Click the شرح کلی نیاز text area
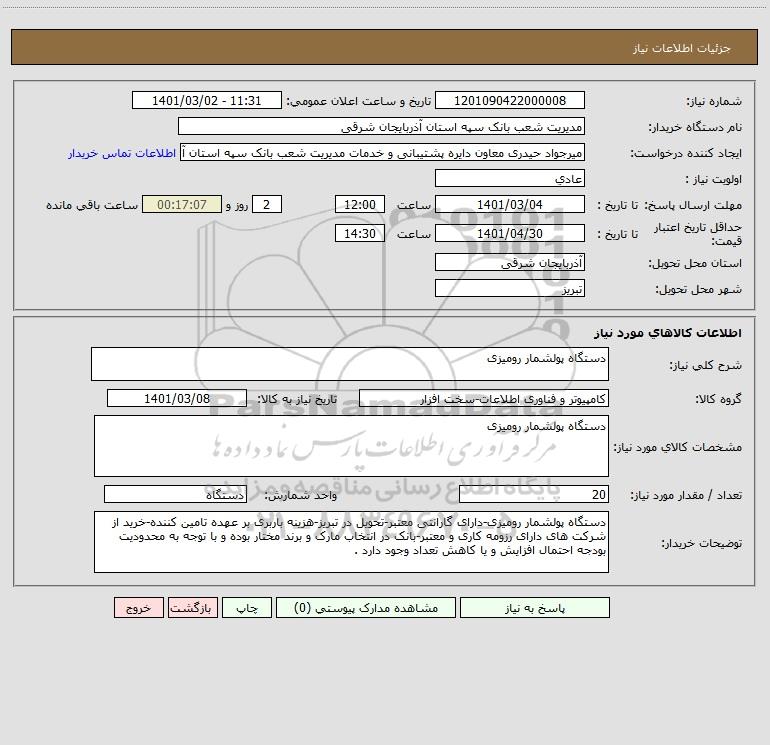Image resolution: width=770 pixels, height=745 pixels. pyautogui.click(x=350, y=364)
